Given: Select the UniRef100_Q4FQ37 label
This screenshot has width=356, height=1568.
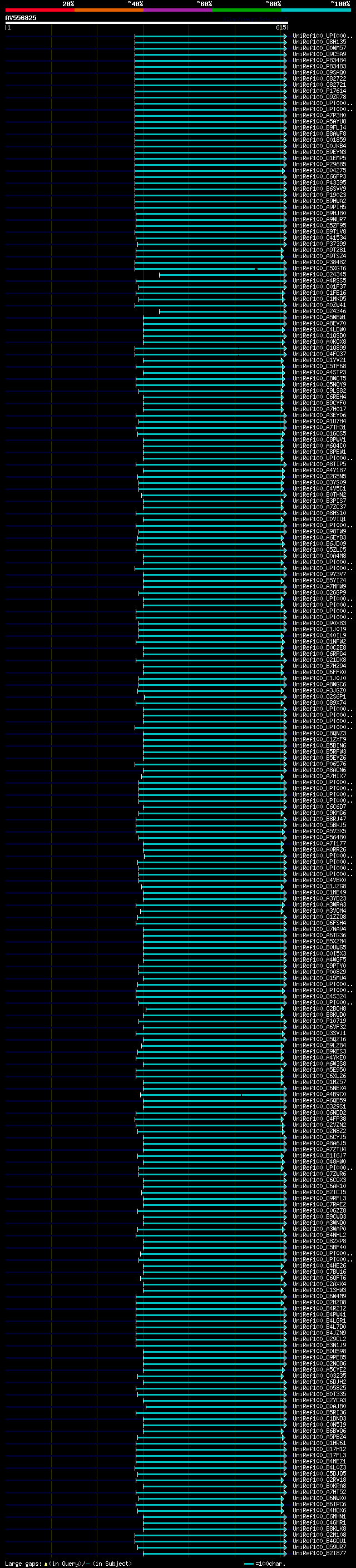Looking at the screenshot, I should (319, 354).
